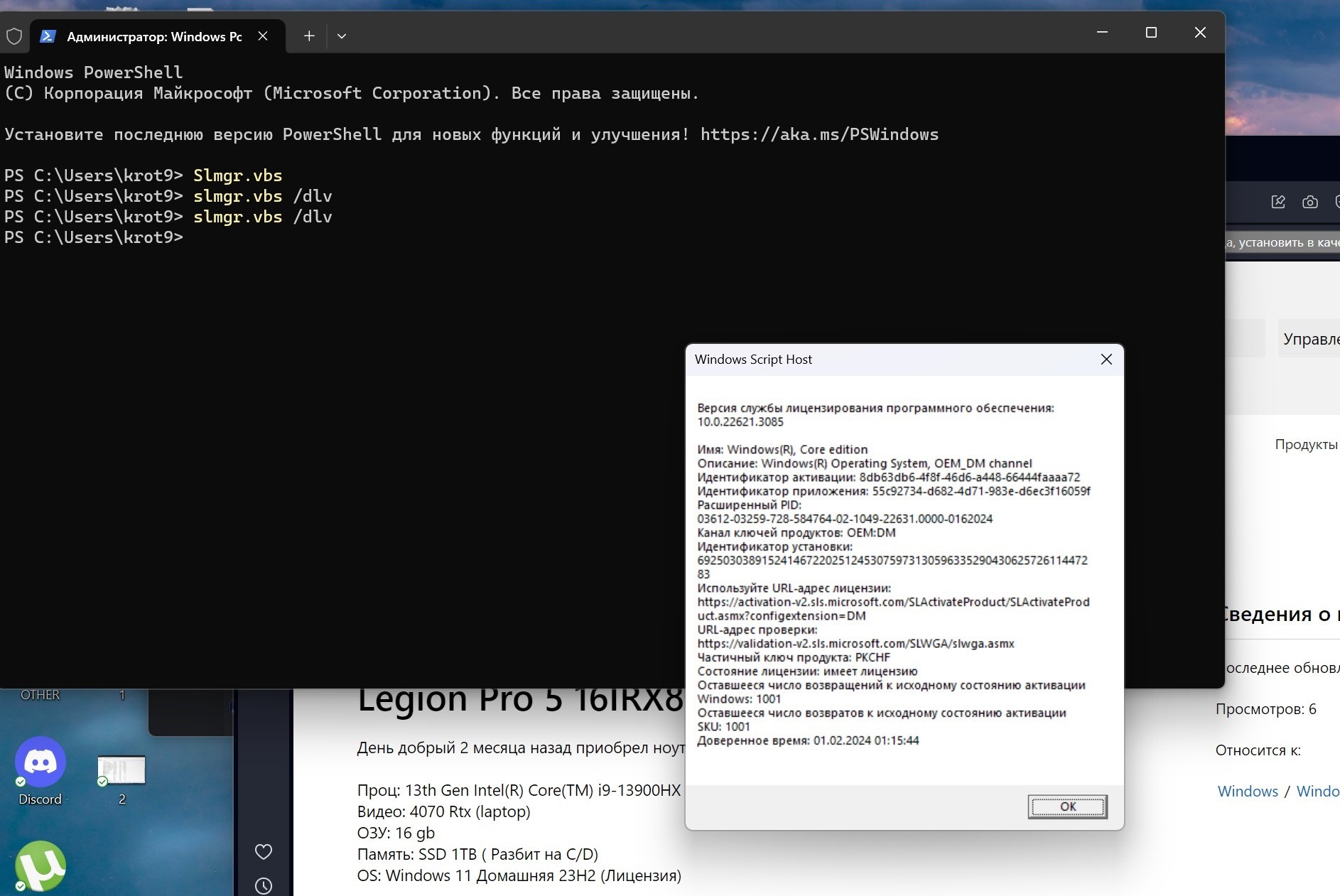1340x896 pixels.
Task: Click the shield icon in terminal title bar
Action: (14, 36)
